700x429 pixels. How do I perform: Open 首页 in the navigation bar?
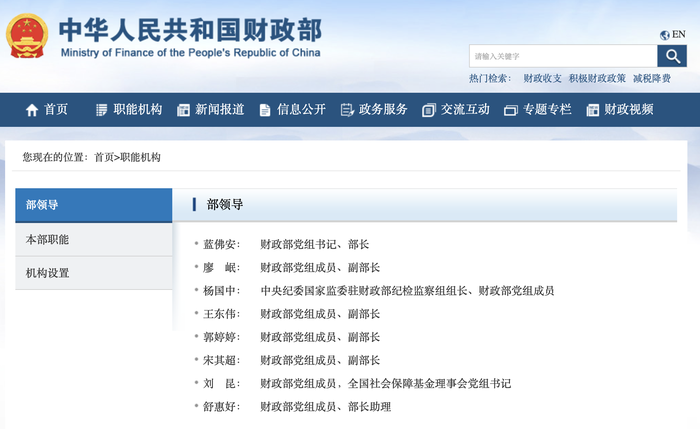pos(56,109)
